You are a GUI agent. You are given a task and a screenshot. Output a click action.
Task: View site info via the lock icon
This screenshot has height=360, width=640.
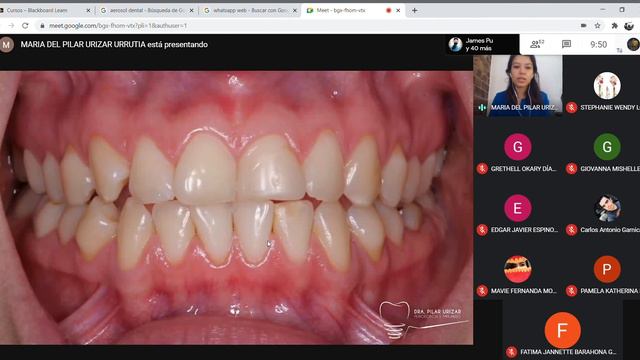click(x=42, y=25)
